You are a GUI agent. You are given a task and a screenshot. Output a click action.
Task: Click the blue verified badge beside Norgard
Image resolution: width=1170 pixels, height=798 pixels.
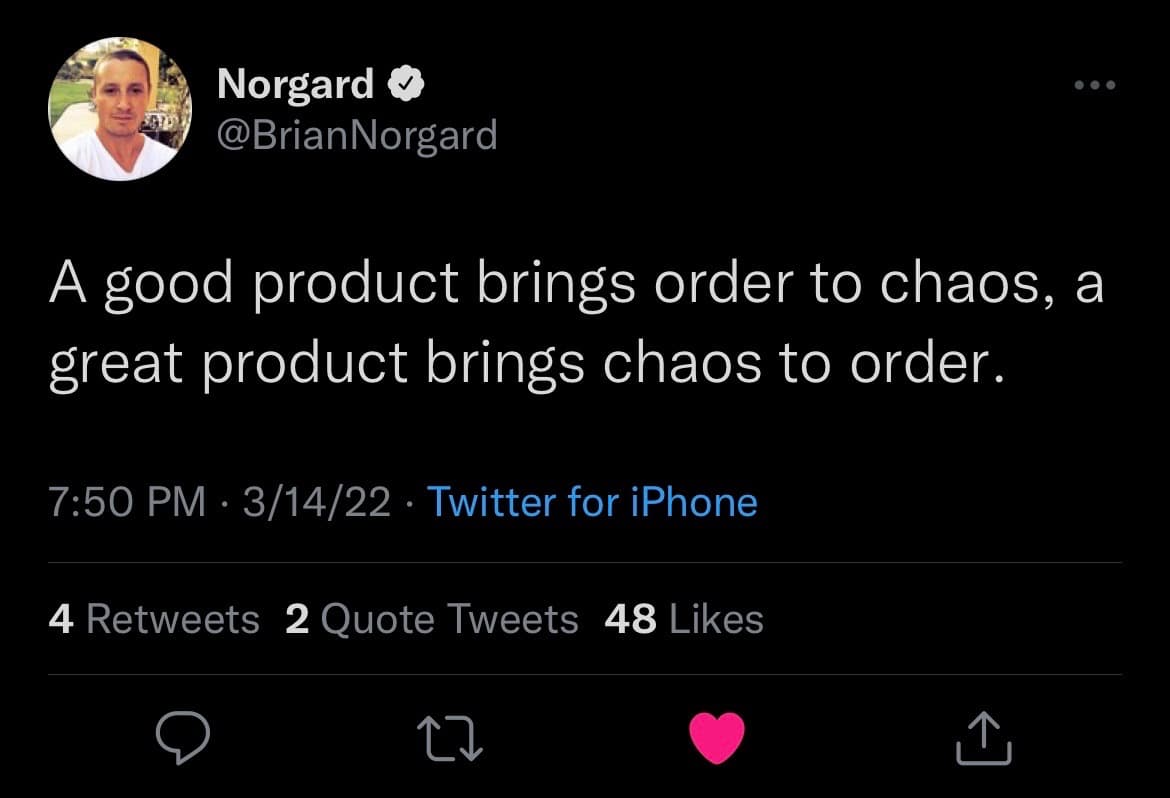403,86
